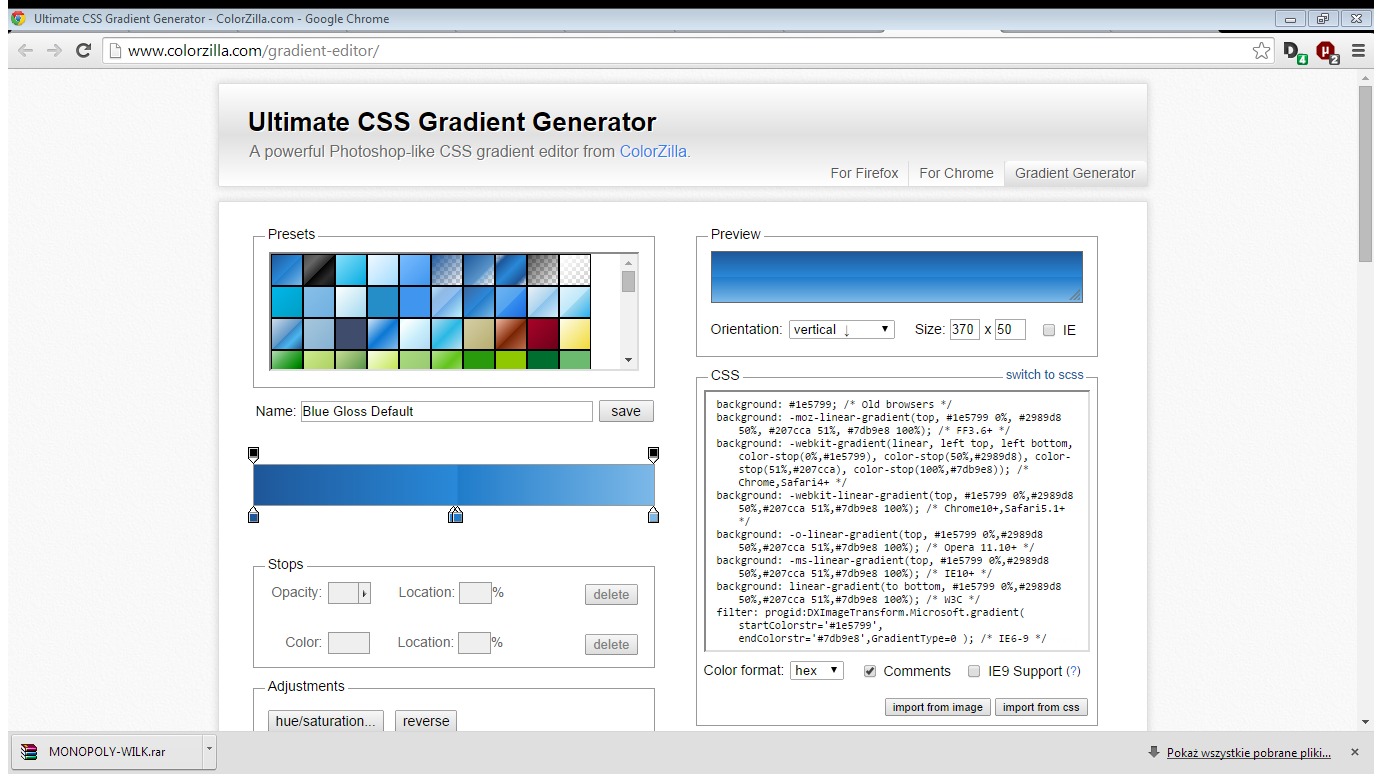
Task: Select the right opacity stop above gradient
Action: coord(653,455)
